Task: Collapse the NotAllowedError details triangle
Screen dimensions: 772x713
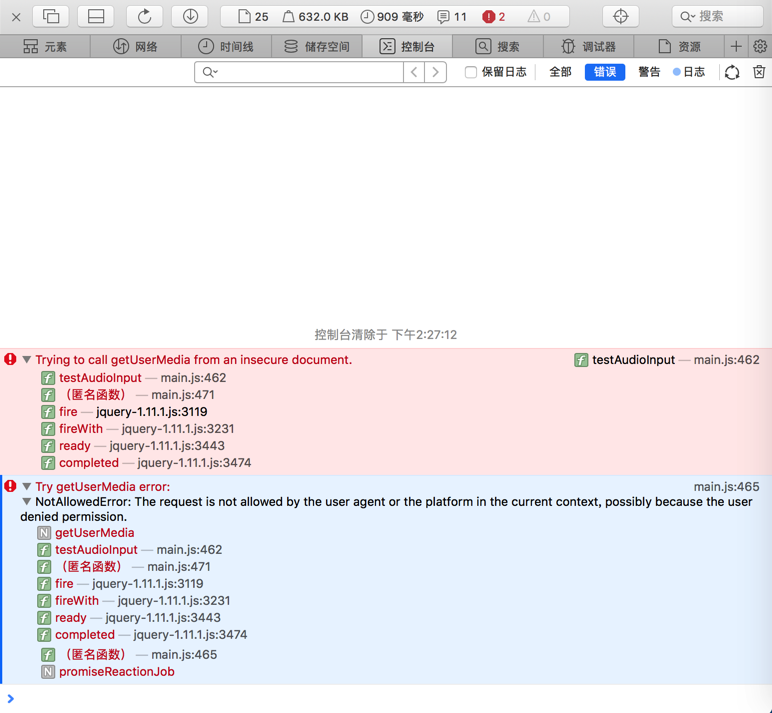Action: tap(27, 502)
